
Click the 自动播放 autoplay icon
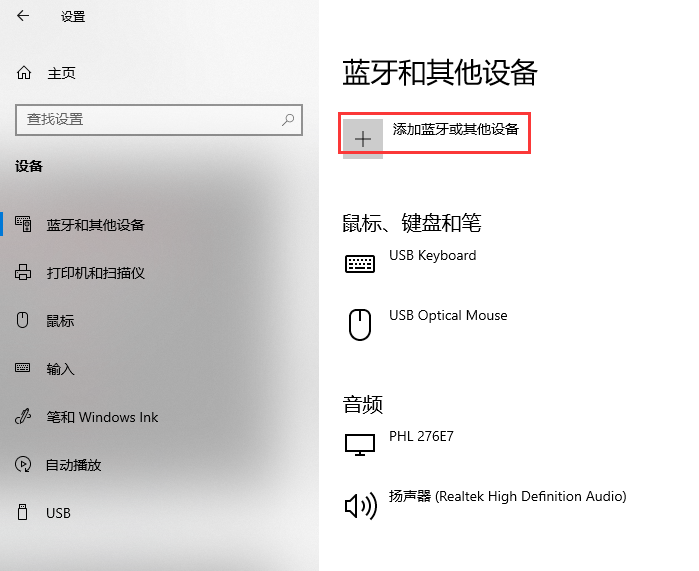(23, 465)
